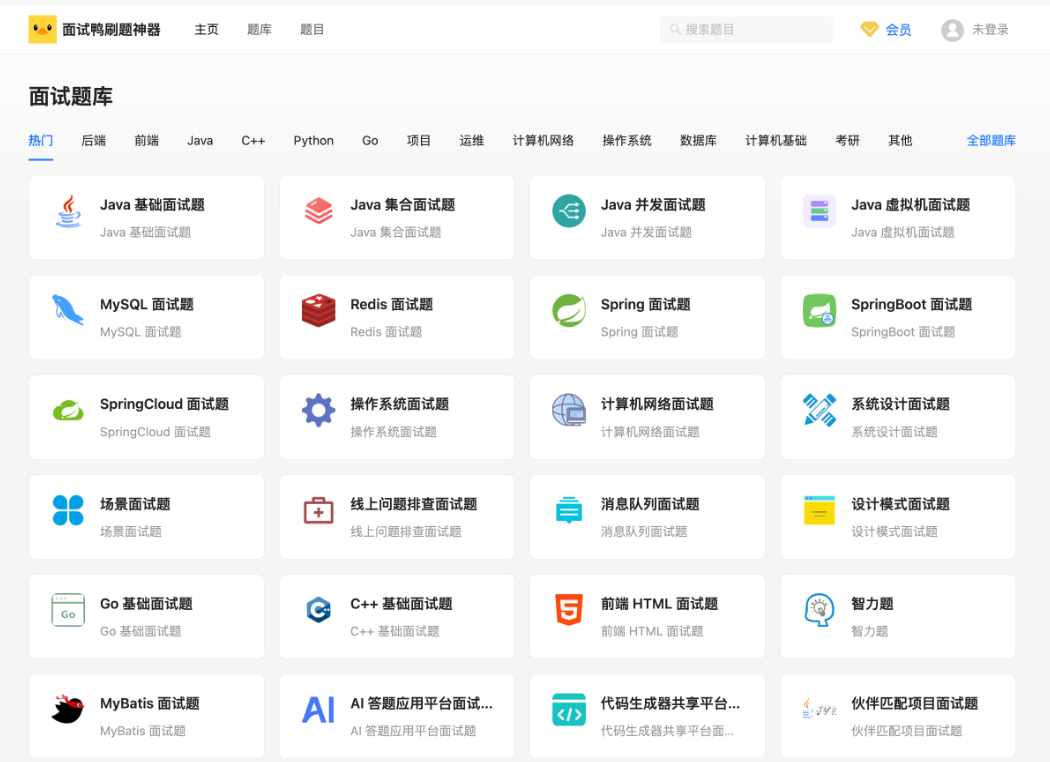Screen dimensions: 1050x762
Task: Click the Java 集合面试题 stacked layers icon
Action: [319, 211]
